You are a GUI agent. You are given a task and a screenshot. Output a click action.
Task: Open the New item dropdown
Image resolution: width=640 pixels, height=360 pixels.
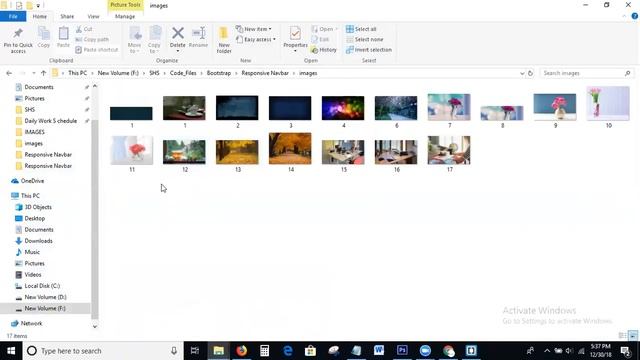[x=253, y=29]
